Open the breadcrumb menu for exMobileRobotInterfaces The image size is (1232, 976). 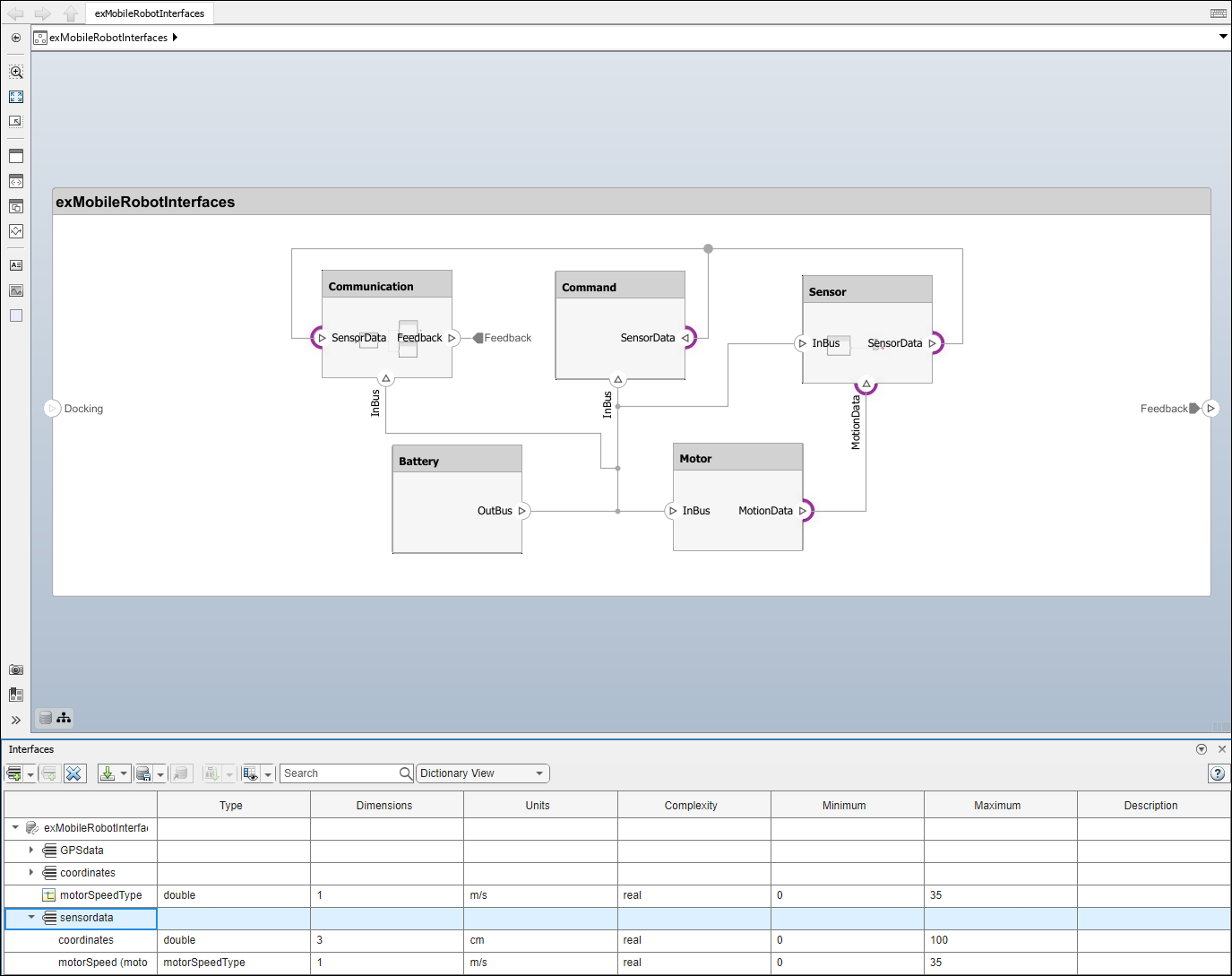click(x=177, y=37)
